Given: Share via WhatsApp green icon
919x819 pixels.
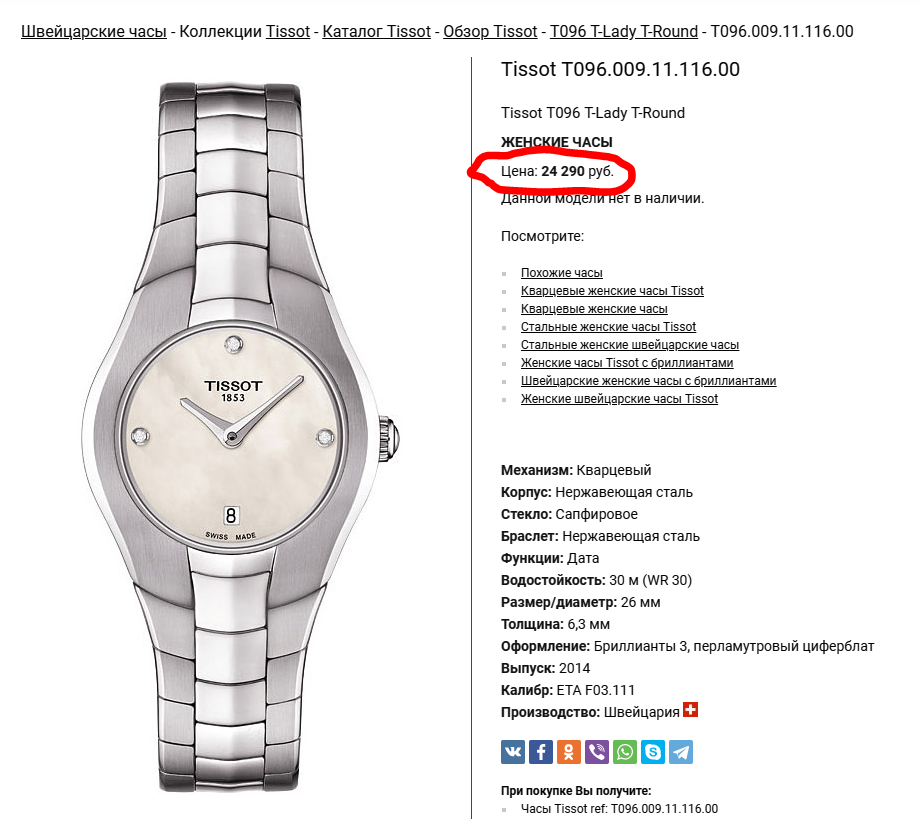Looking at the screenshot, I should [625, 752].
